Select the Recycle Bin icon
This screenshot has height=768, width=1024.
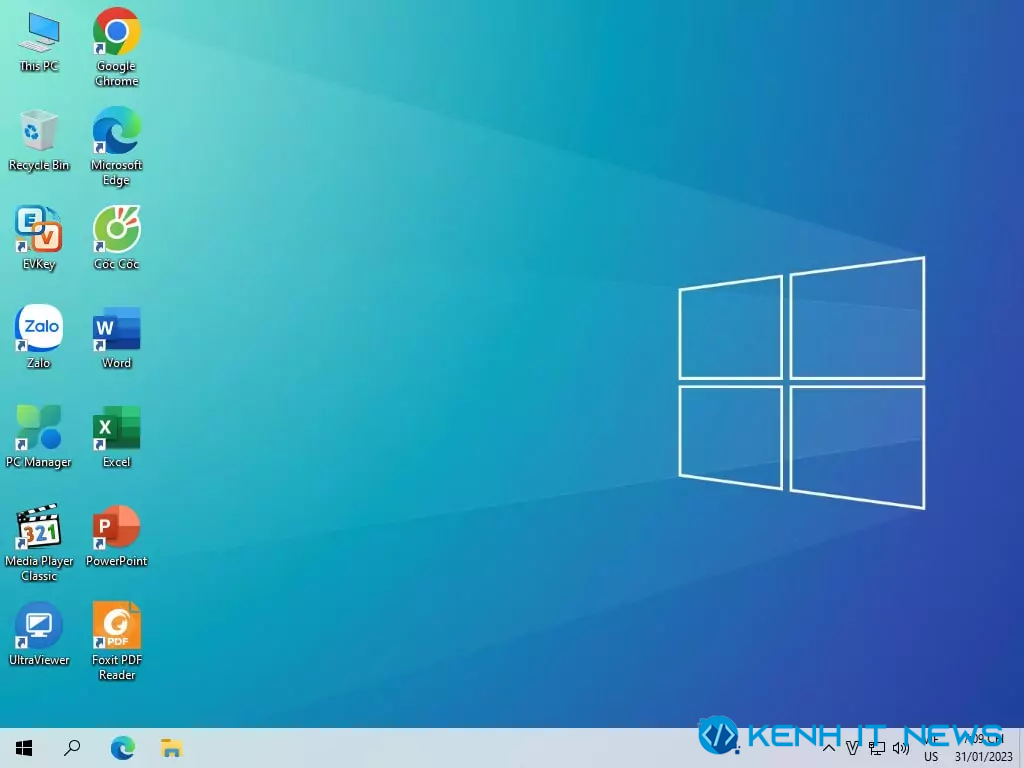tap(39, 140)
